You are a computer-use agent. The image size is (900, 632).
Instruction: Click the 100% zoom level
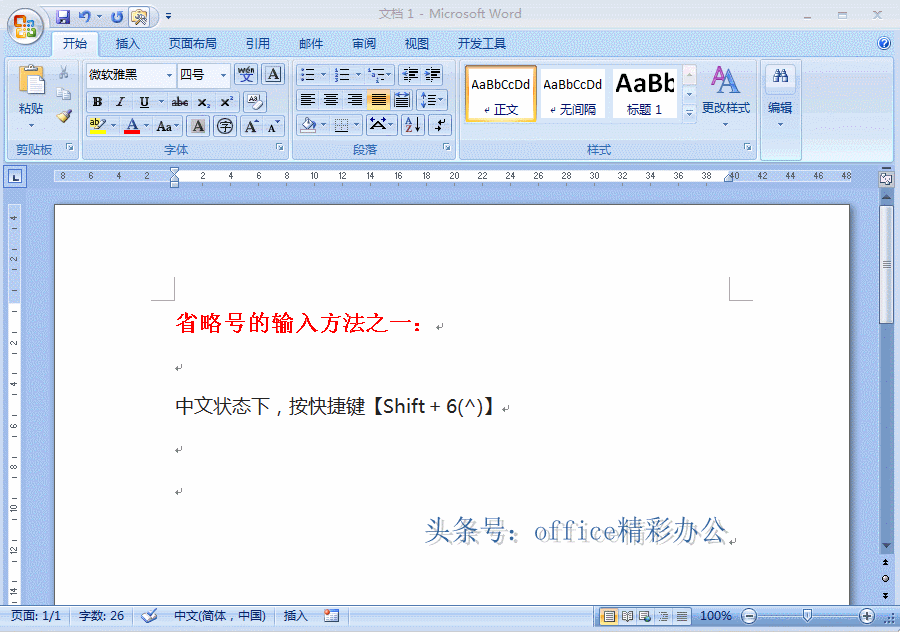(x=715, y=616)
